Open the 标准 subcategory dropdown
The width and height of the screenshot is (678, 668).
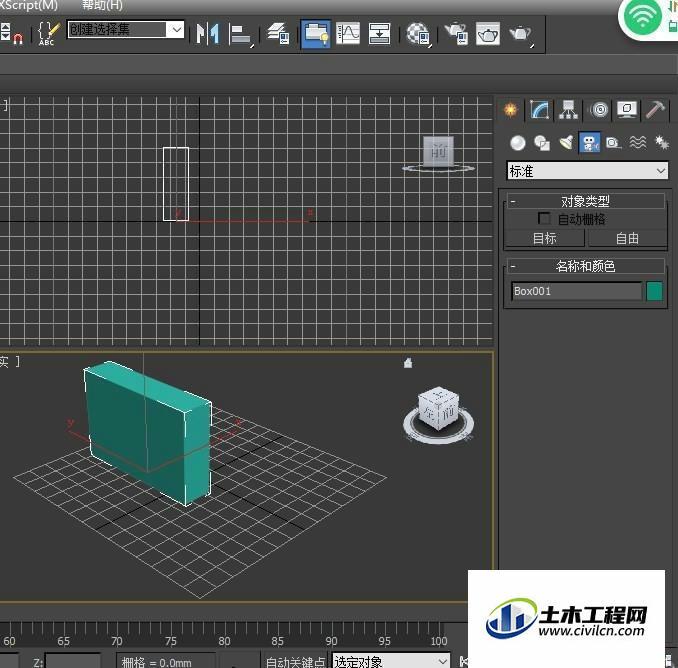[x=587, y=171]
